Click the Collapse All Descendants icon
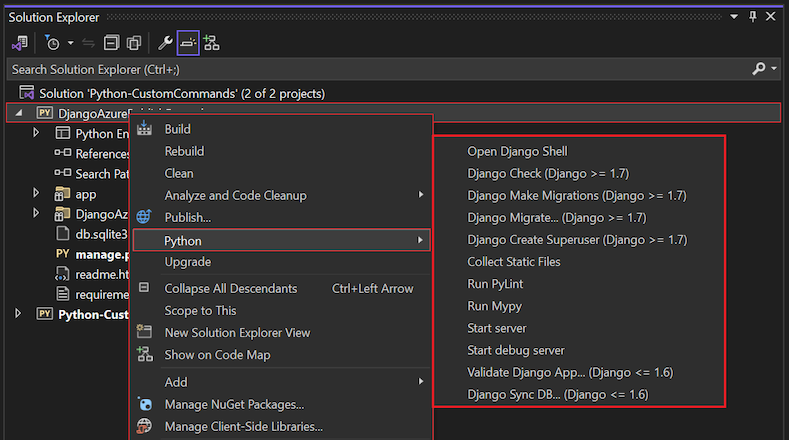The height and width of the screenshot is (440, 789). point(144,287)
